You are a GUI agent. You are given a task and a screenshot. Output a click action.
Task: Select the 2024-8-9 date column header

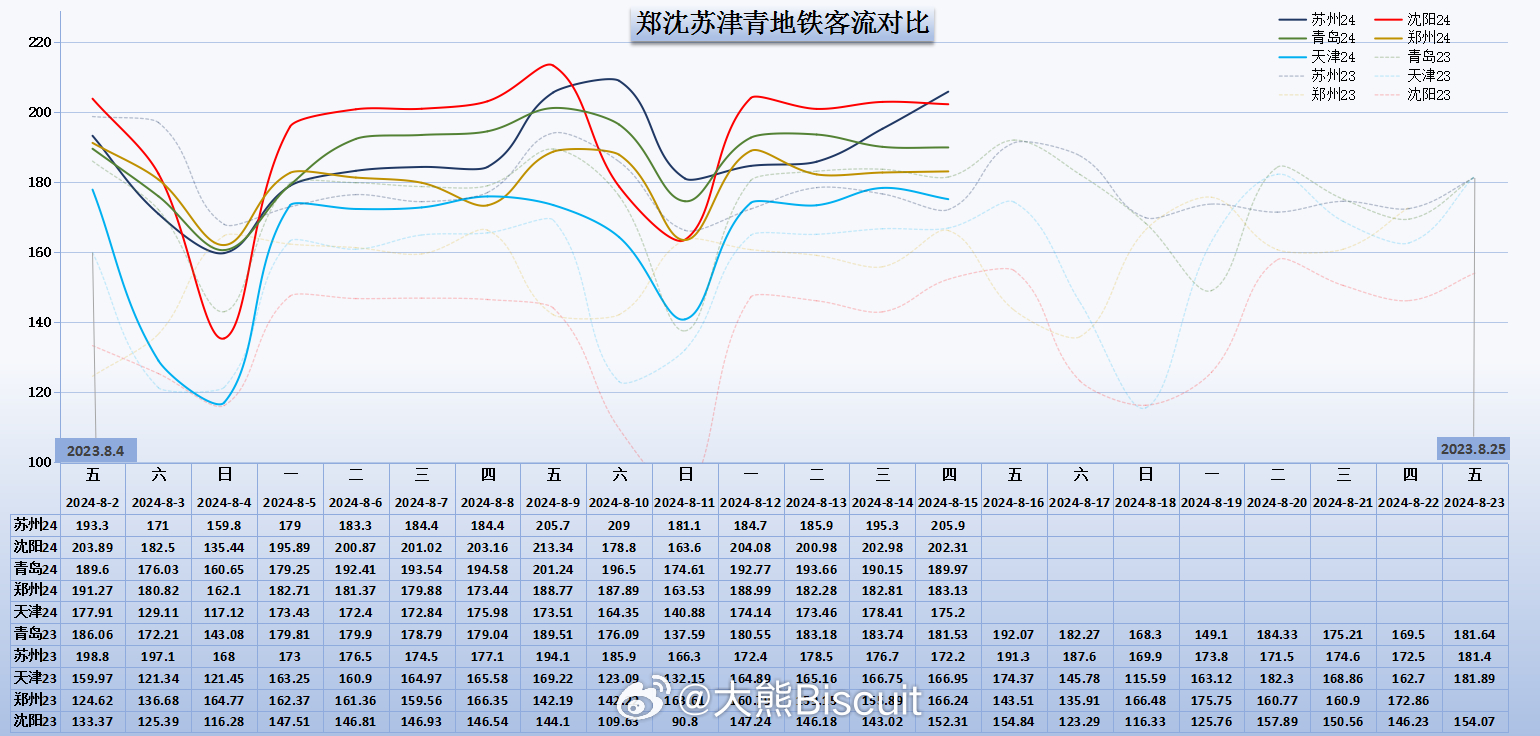tap(553, 502)
